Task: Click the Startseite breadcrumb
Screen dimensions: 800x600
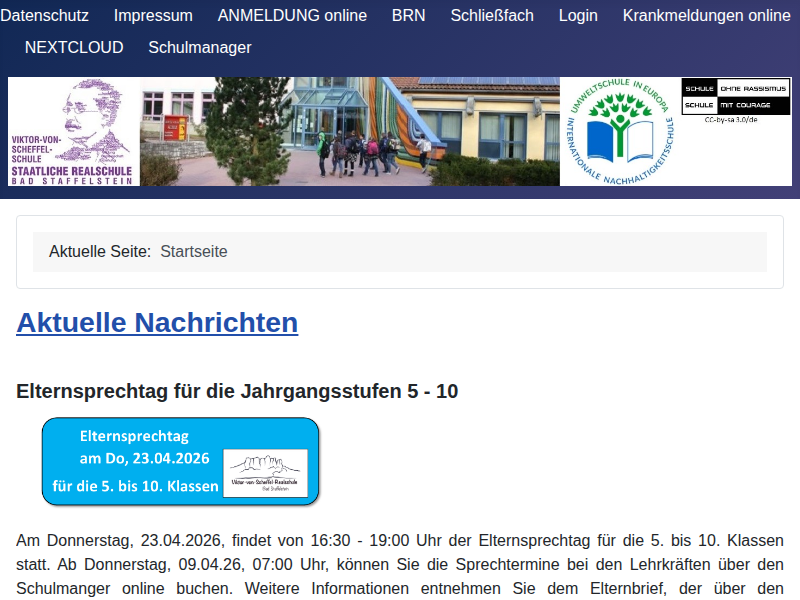Action: click(194, 252)
